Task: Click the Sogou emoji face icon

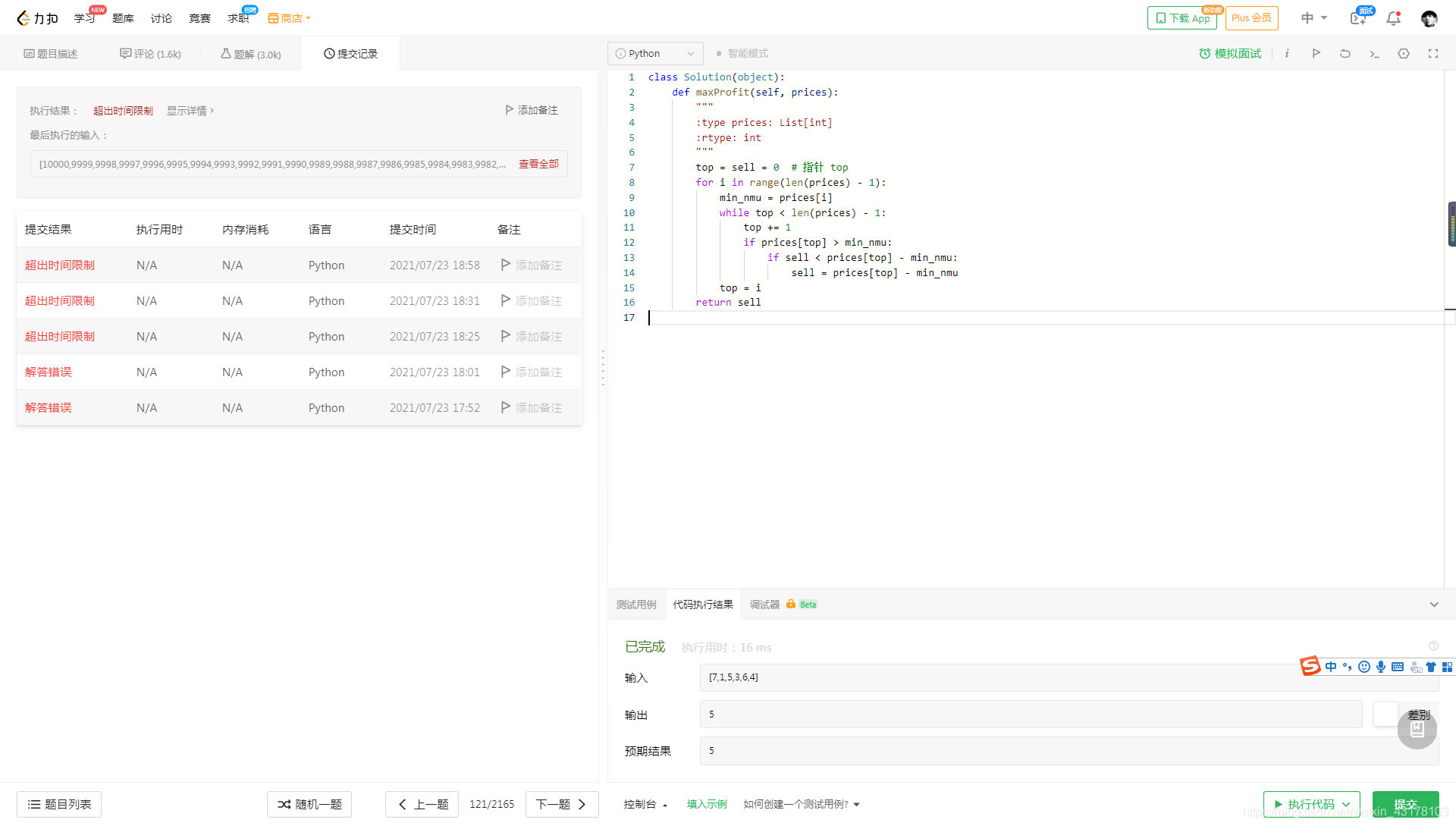Action: click(x=1364, y=667)
